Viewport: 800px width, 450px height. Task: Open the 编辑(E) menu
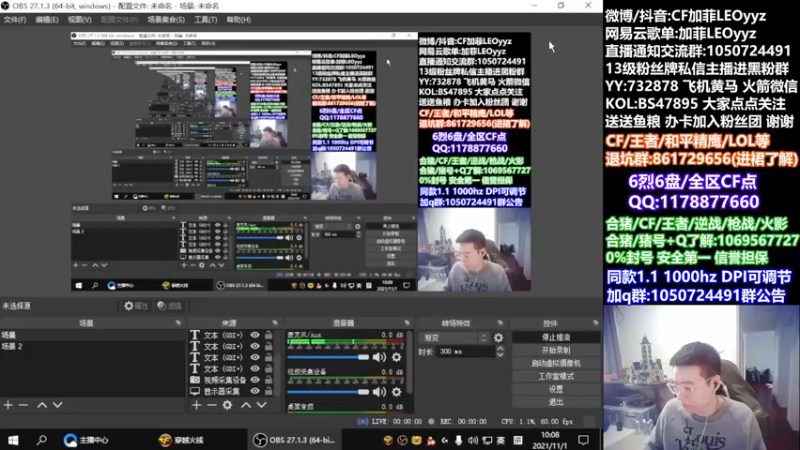47,19
